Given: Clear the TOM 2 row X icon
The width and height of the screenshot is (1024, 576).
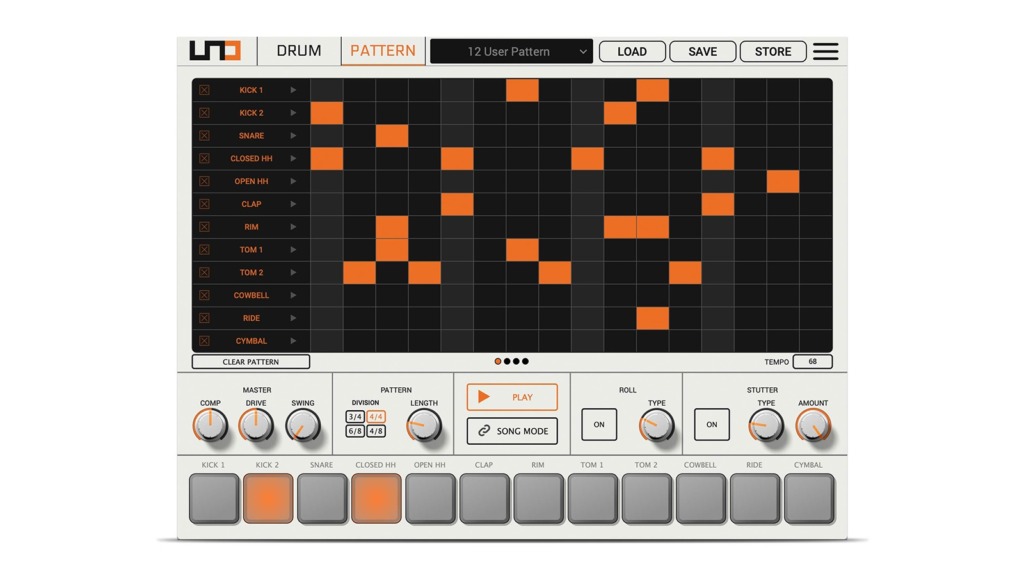Looking at the screenshot, I should click(204, 272).
